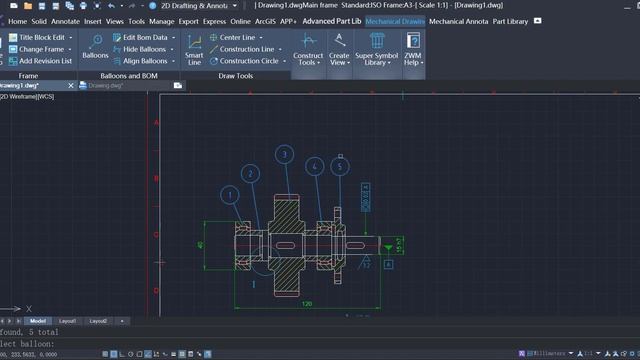Image resolution: width=640 pixels, height=360 pixels.
Task: Open the Millimeters units dropdown in status bar
Action: tap(571, 353)
